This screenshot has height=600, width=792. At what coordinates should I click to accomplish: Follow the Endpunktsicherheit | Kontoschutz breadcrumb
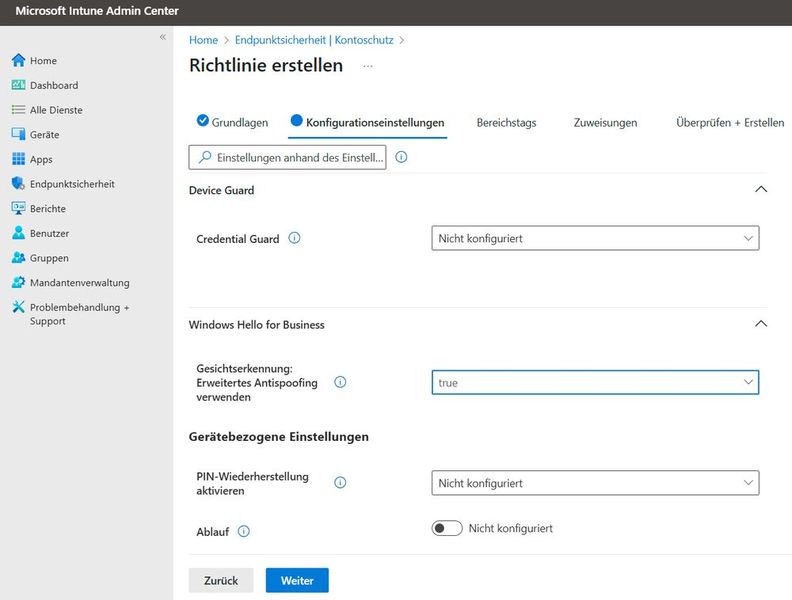click(x=314, y=40)
